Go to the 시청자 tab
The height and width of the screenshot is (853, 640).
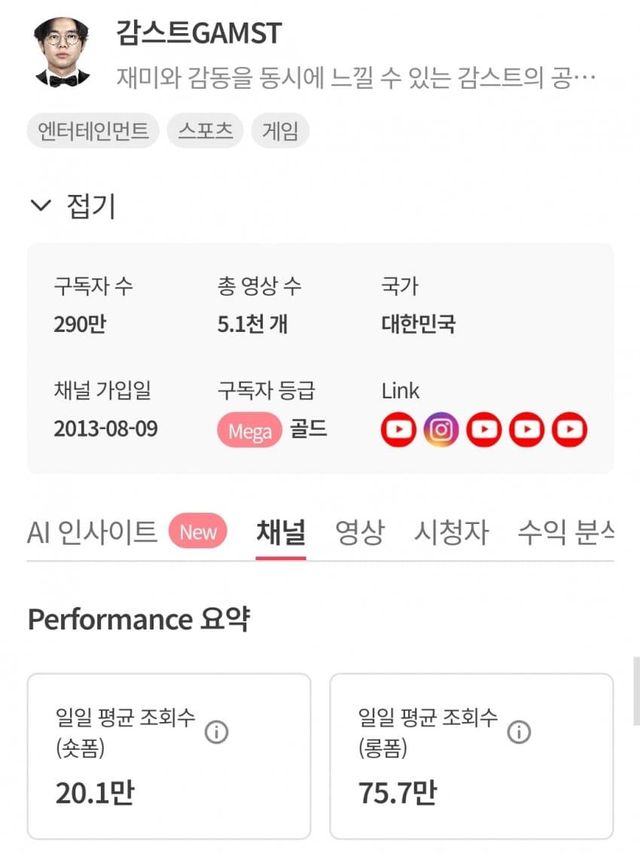pos(451,532)
